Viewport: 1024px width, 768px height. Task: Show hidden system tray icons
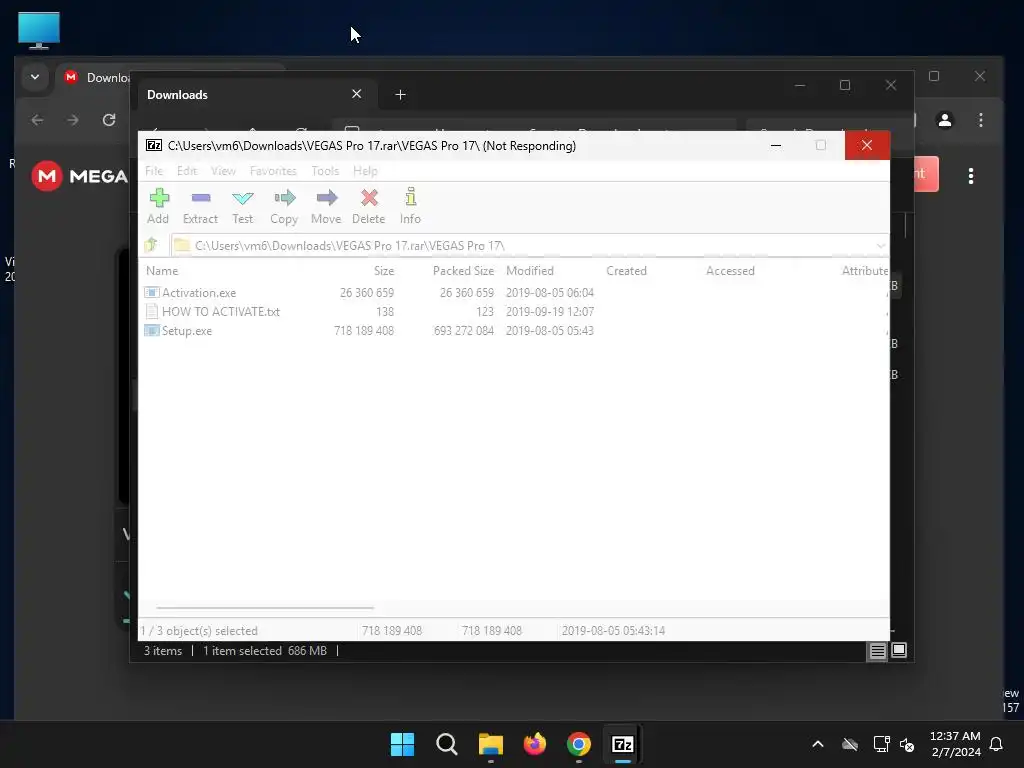pos(818,744)
